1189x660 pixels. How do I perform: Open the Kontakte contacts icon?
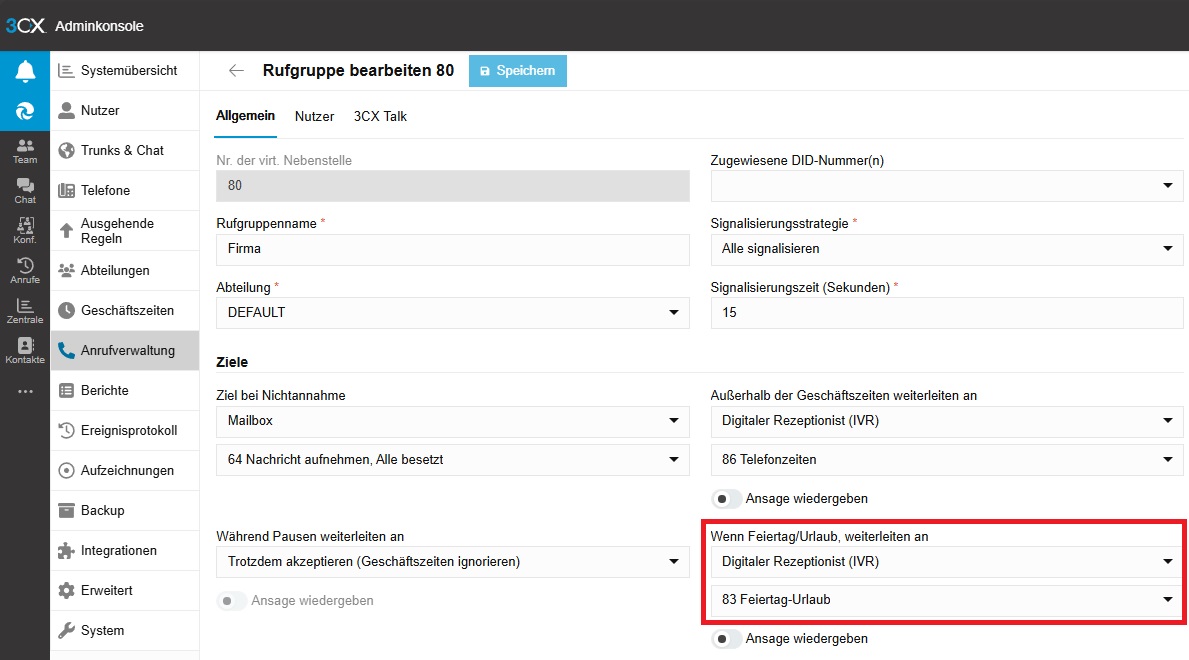[25, 351]
